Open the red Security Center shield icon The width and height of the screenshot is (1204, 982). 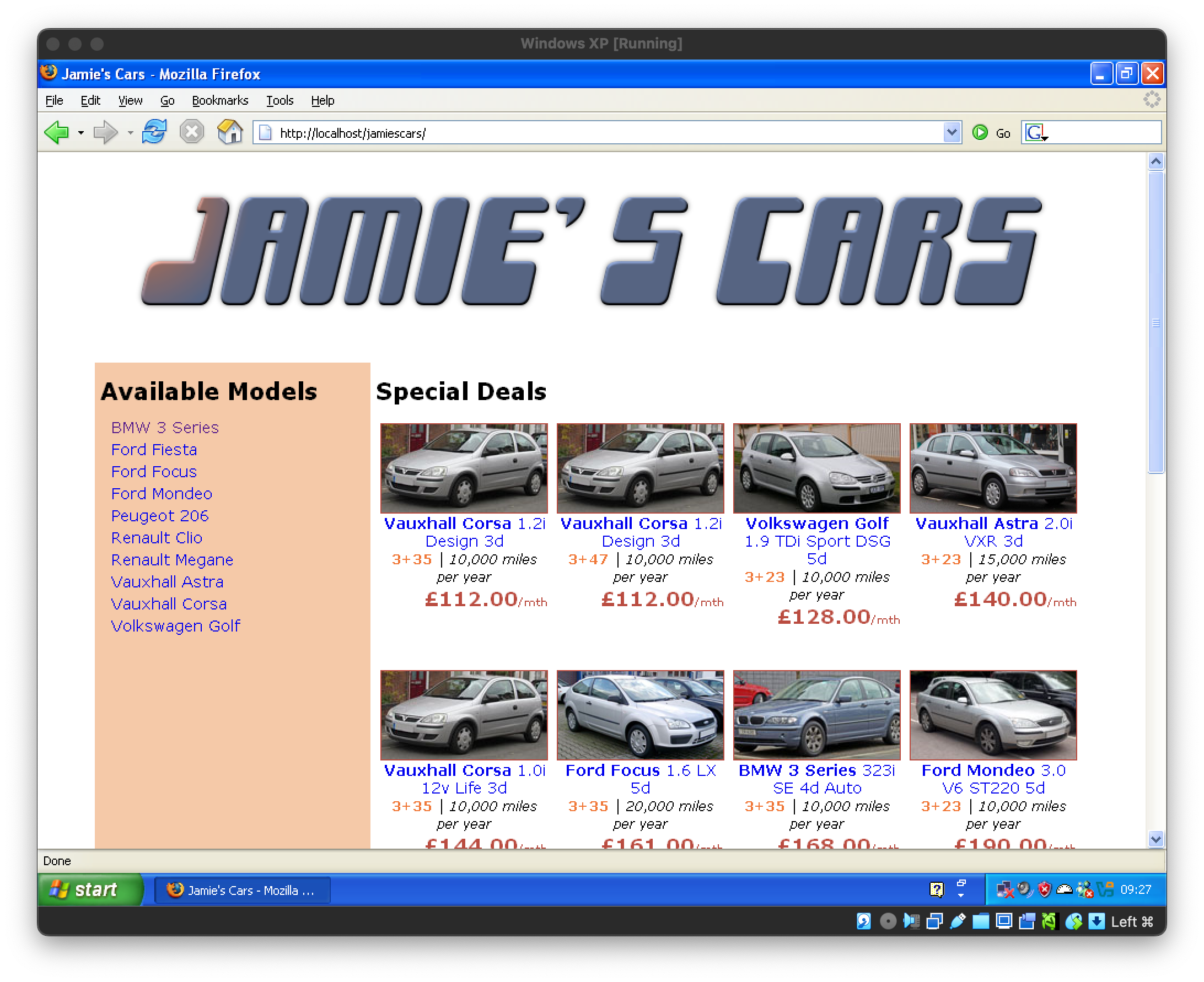(x=1045, y=890)
